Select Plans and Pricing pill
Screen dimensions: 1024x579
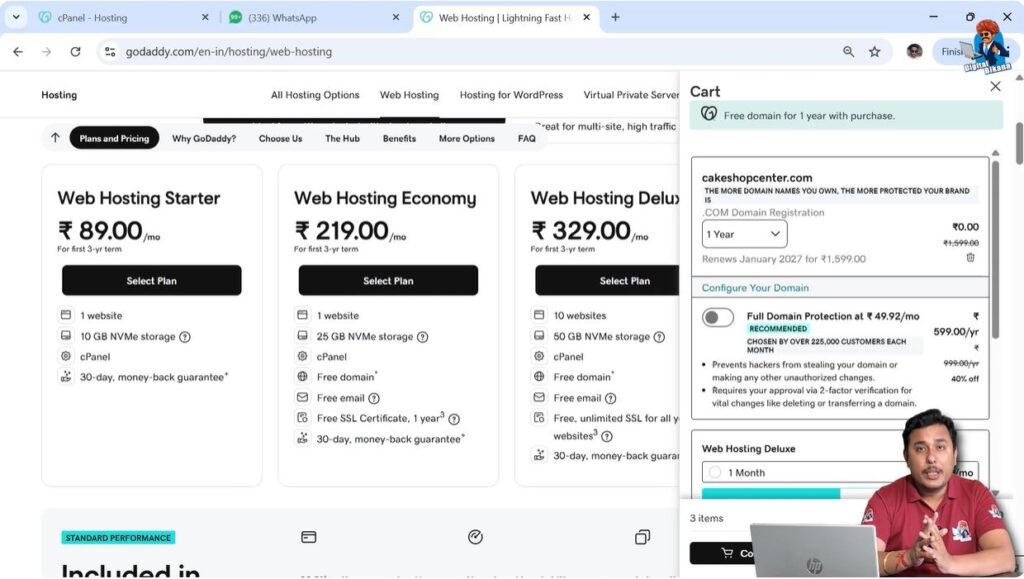(114, 138)
